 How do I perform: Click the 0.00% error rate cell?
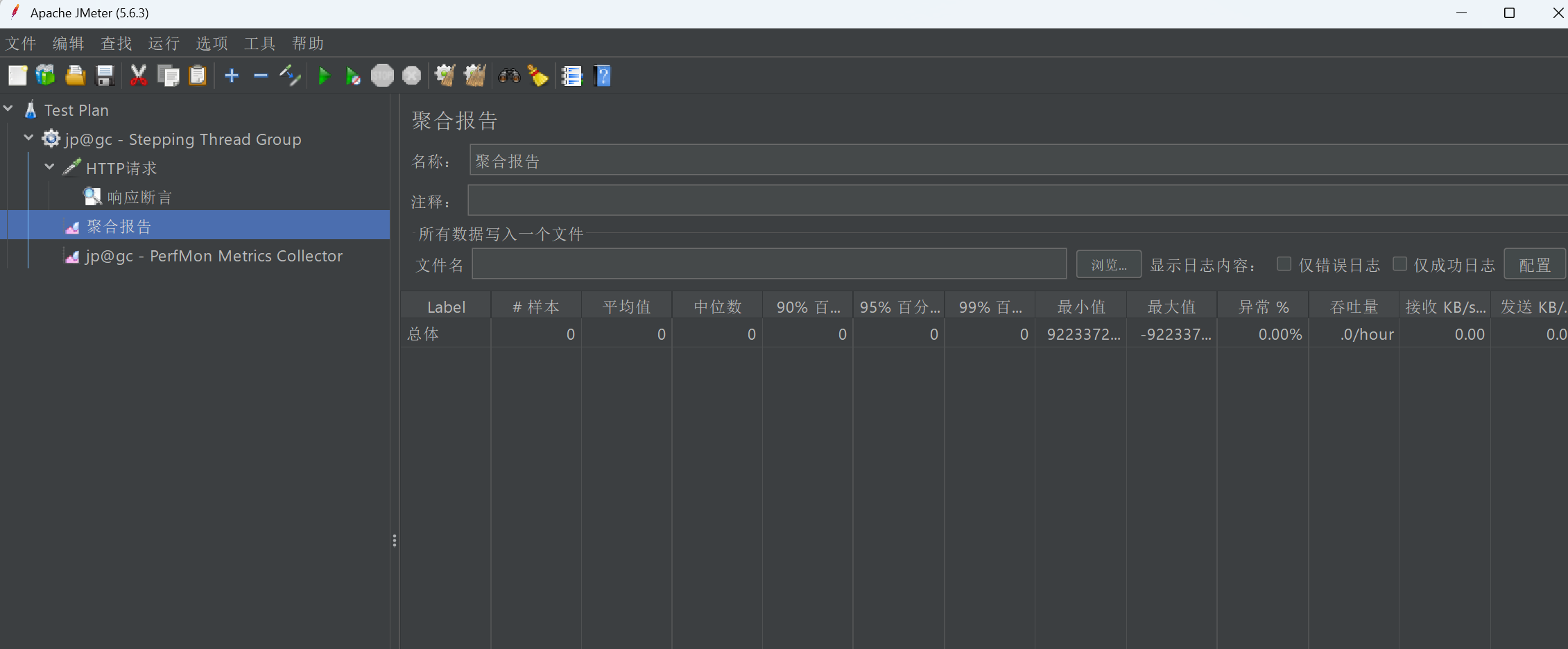point(1264,334)
